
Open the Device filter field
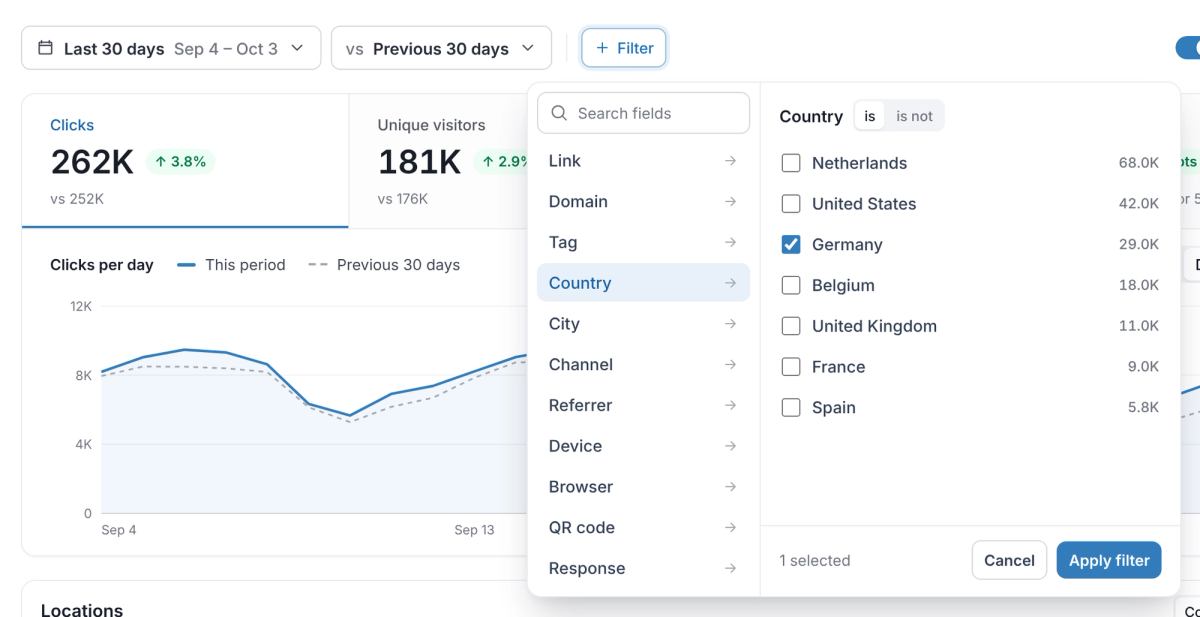[x=643, y=446]
